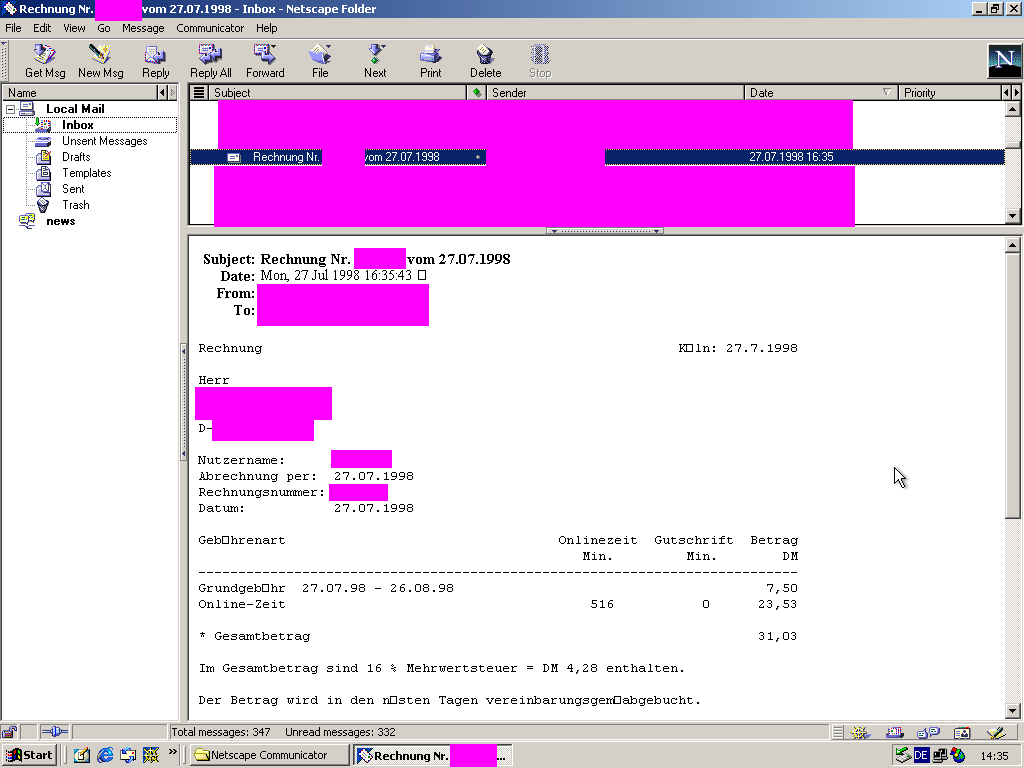Click the Reply toolbar icon

tap(155, 61)
